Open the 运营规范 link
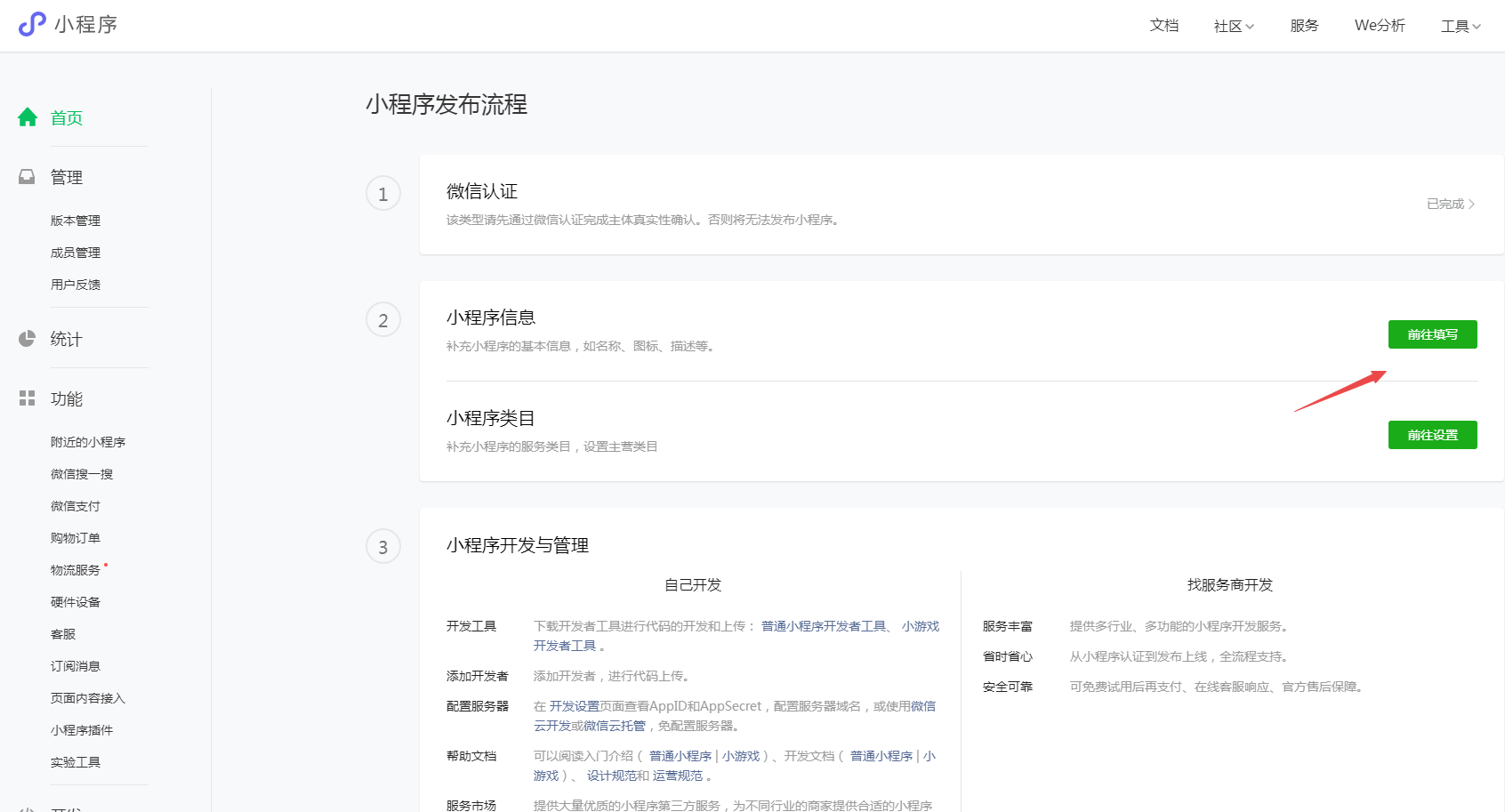 tap(678, 776)
